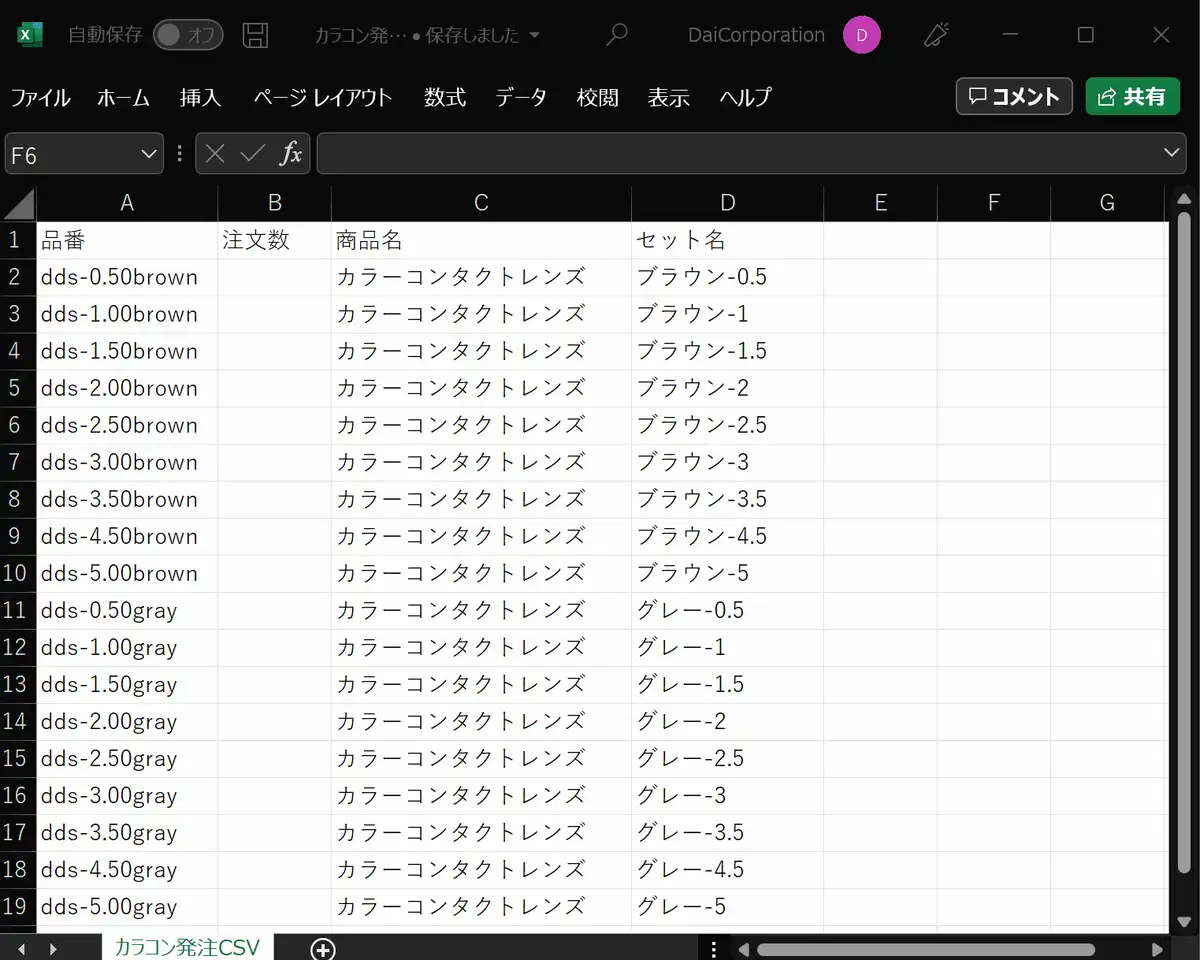Image resolution: width=1200 pixels, height=960 pixels.
Task: Open the データ tab
Action: (521, 97)
